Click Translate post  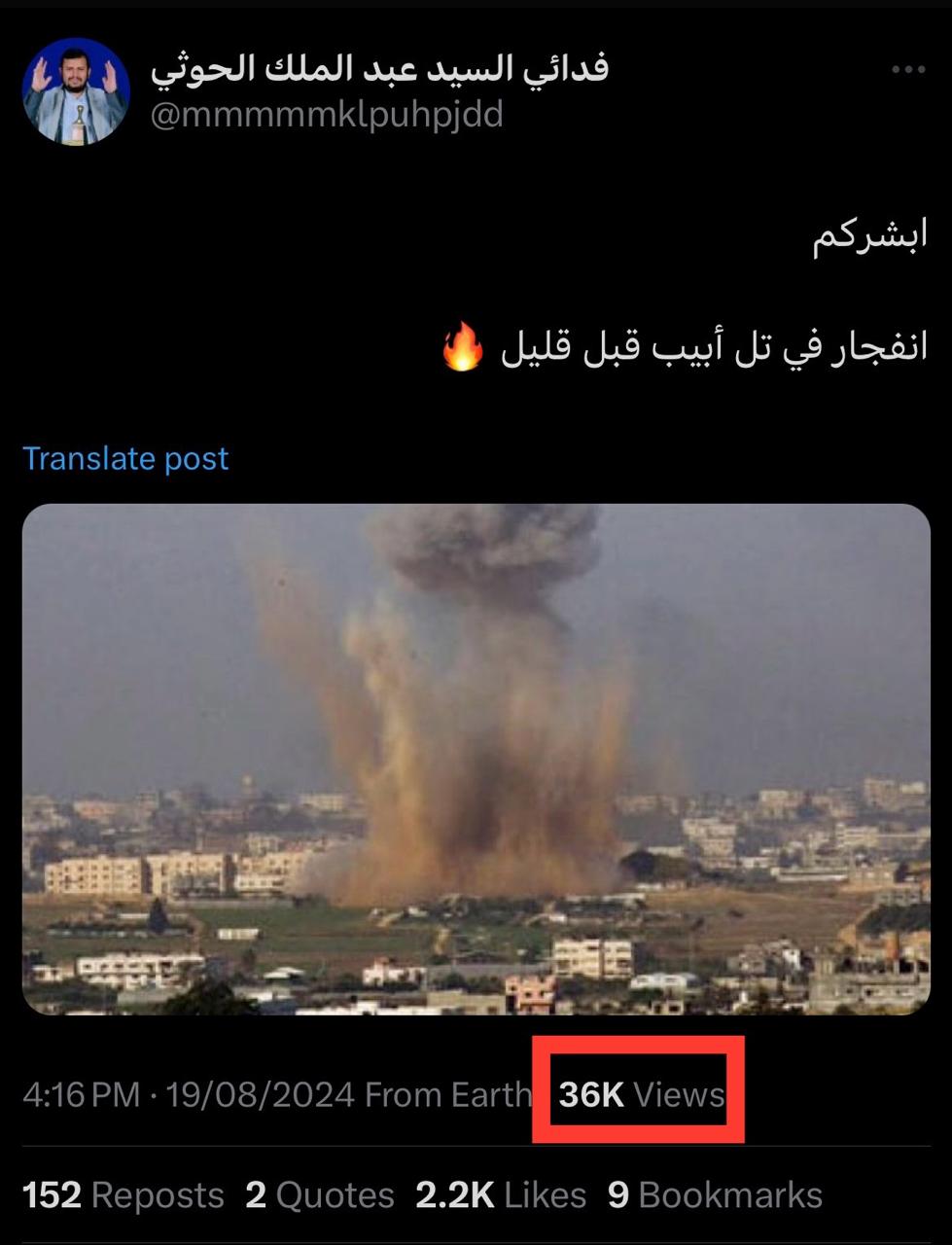point(125,458)
